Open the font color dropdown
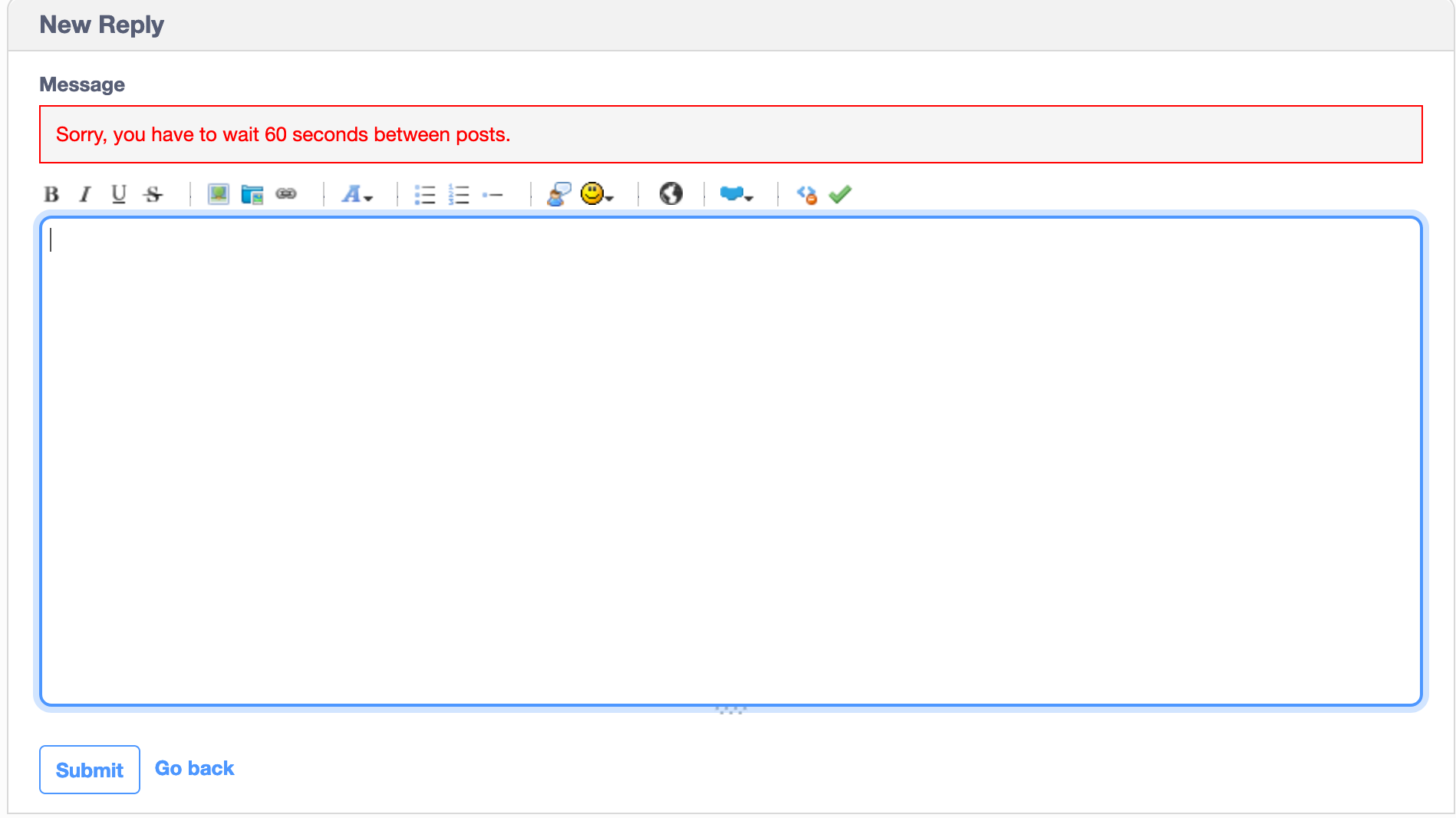 (357, 194)
